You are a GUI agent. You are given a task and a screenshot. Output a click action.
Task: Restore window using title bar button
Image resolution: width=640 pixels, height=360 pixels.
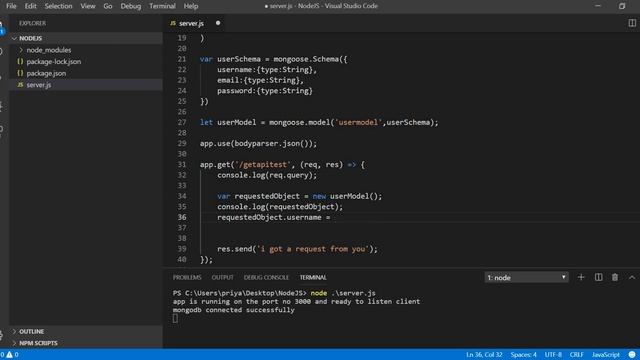tap(622, 6)
